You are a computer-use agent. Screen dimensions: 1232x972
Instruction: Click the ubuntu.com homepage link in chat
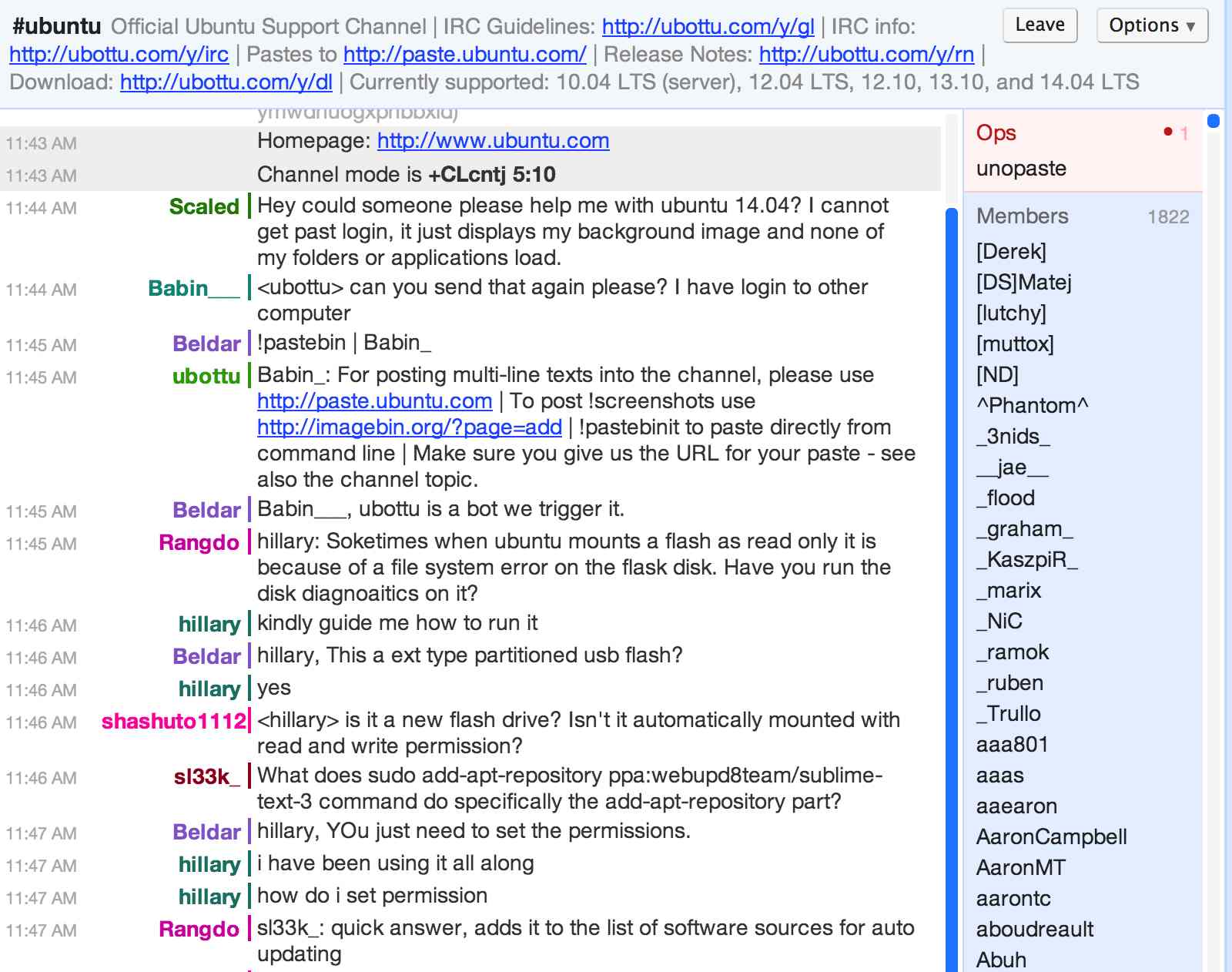pos(493,141)
